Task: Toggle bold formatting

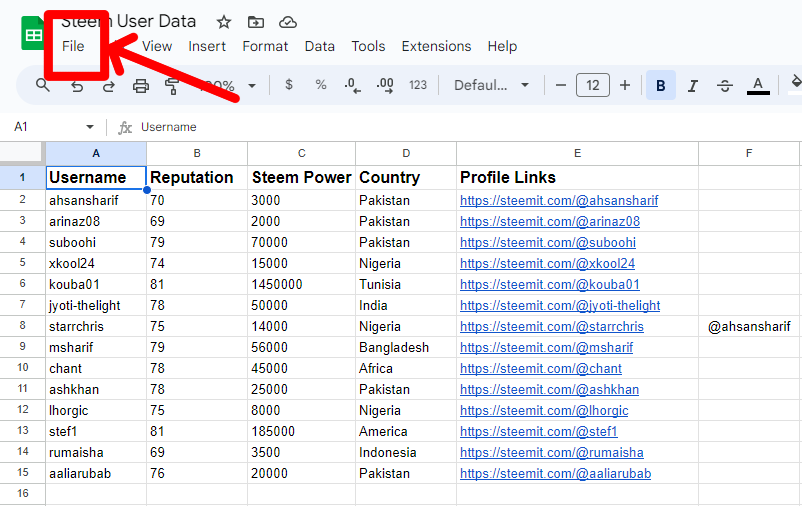Action: [x=660, y=85]
